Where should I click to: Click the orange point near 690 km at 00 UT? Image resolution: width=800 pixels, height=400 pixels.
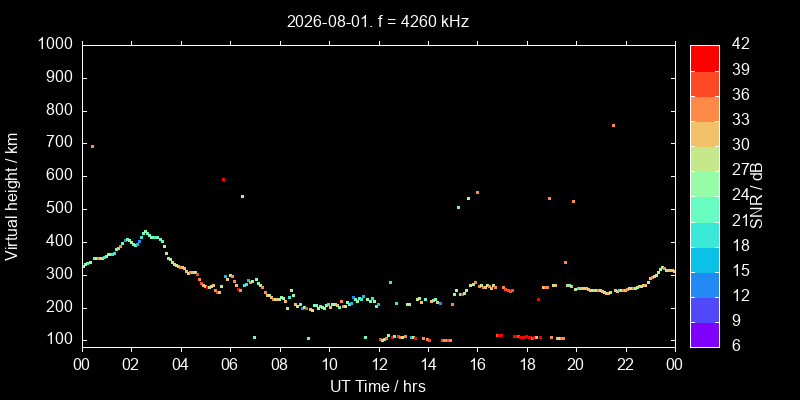[92, 146]
